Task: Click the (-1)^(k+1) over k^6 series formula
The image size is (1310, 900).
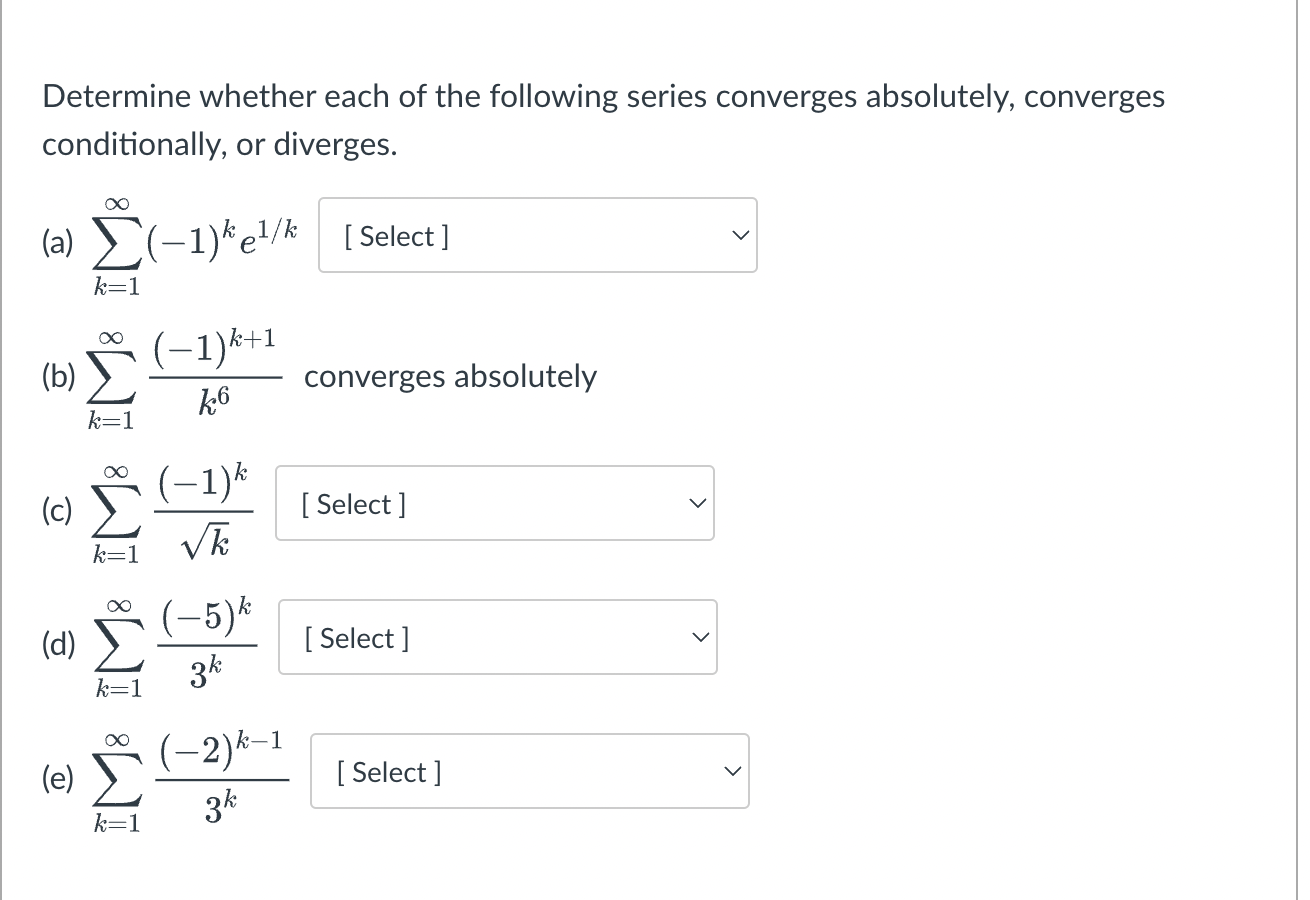Action: (185, 380)
